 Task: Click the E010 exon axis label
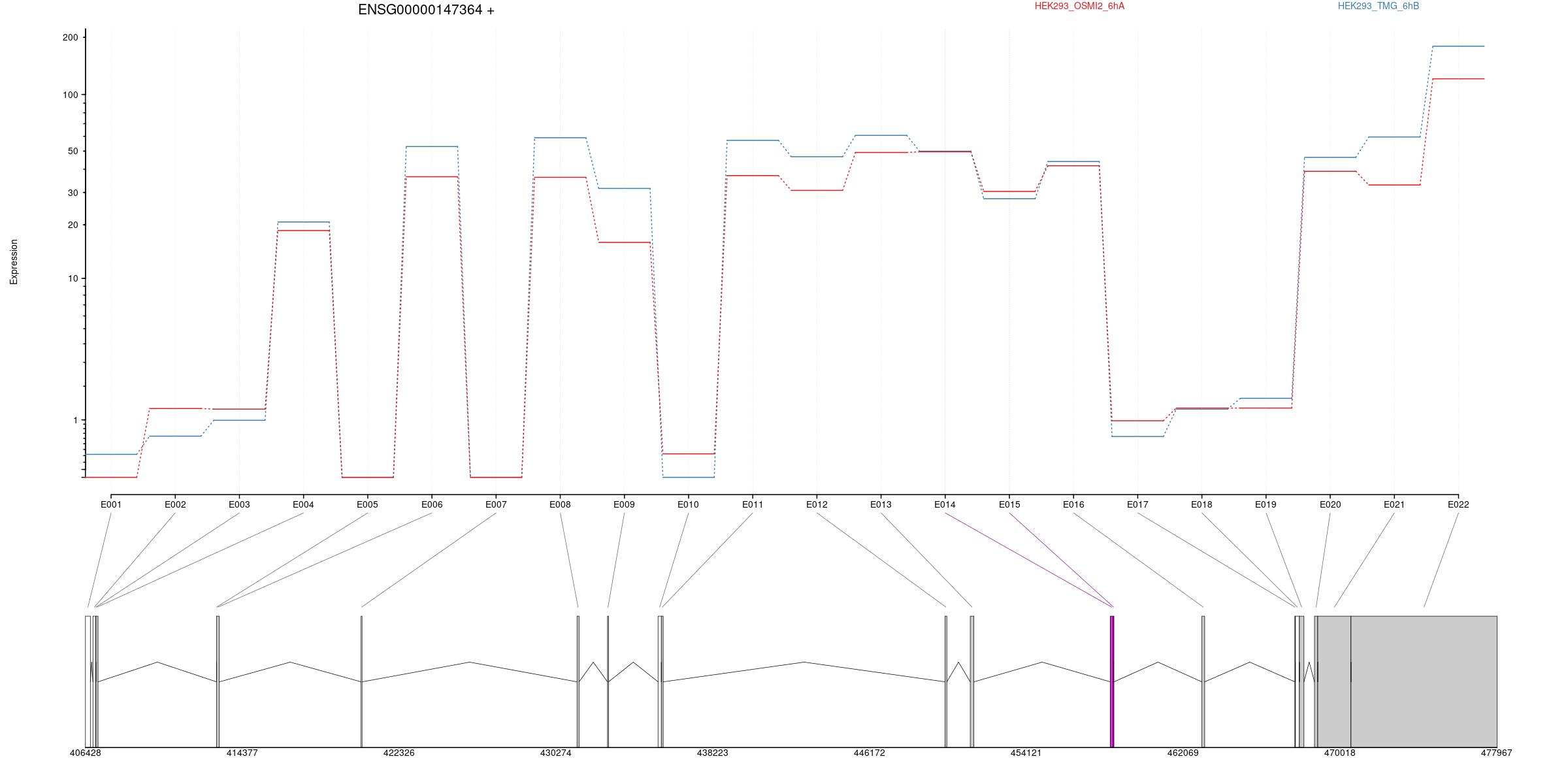pyautogui.click(x=688, y=504)
